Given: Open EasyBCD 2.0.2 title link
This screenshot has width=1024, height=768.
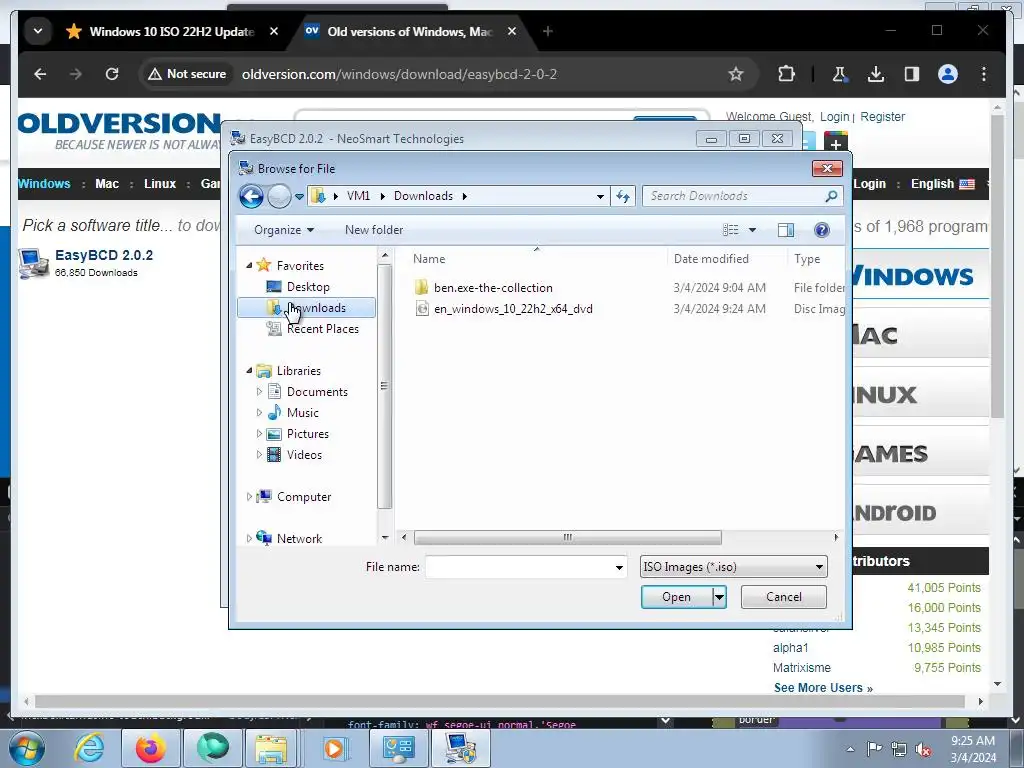Looking at the screenshot, I should click(x=104, y=255).
